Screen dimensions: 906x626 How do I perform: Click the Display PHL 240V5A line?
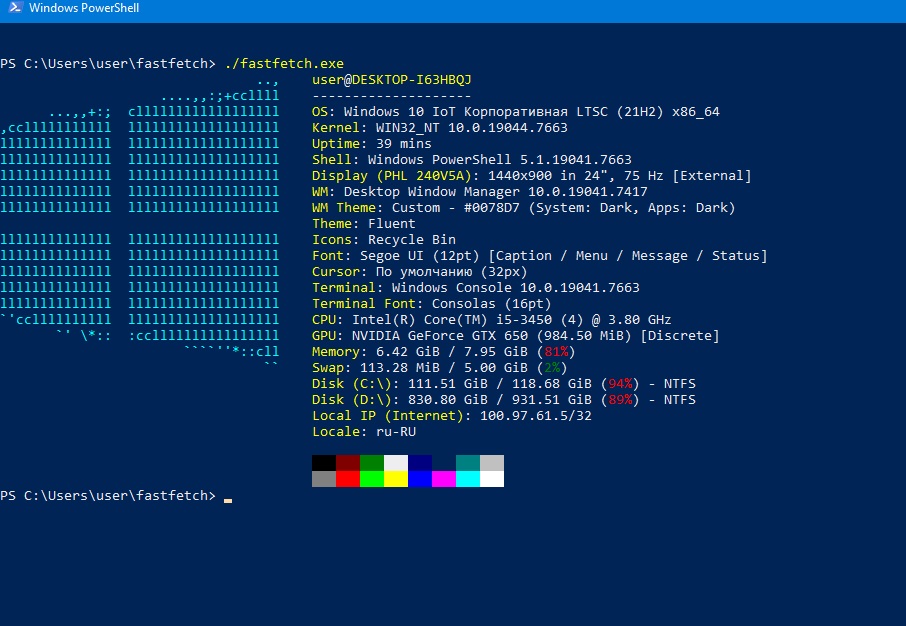(532, 176)
